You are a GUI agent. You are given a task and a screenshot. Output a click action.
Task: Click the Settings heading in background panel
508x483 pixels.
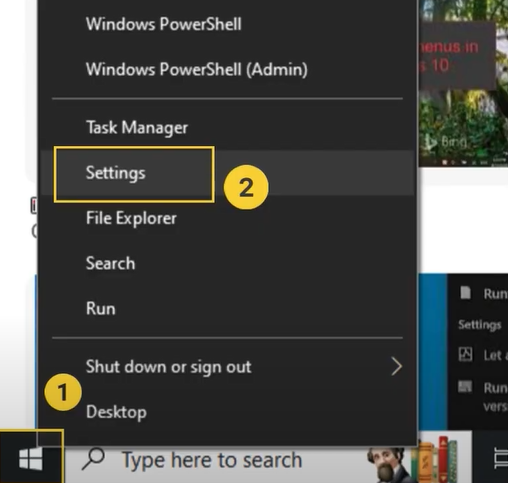[x=480, y=325]
